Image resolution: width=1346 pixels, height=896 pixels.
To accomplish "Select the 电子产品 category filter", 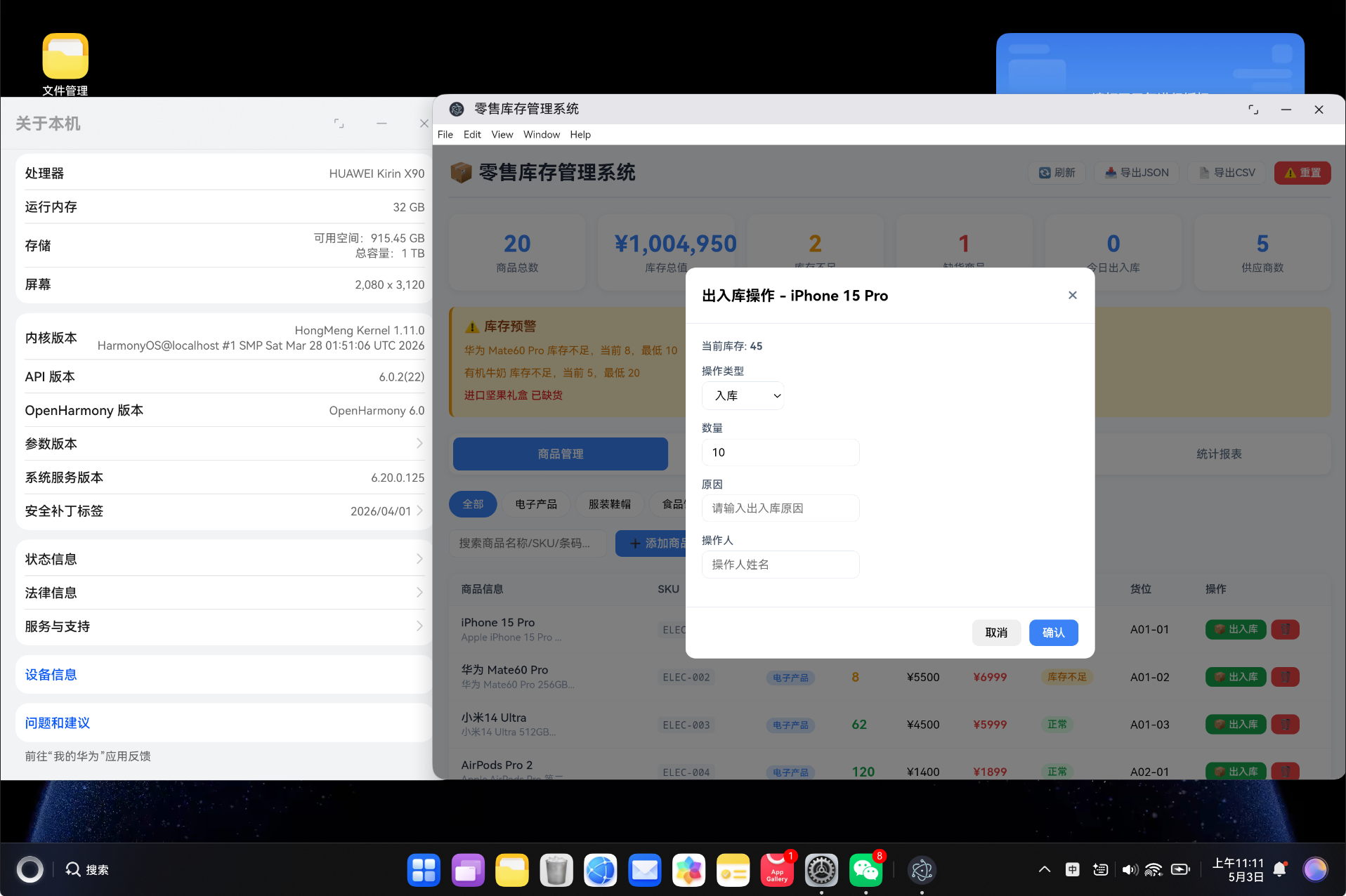I will 535,504.
